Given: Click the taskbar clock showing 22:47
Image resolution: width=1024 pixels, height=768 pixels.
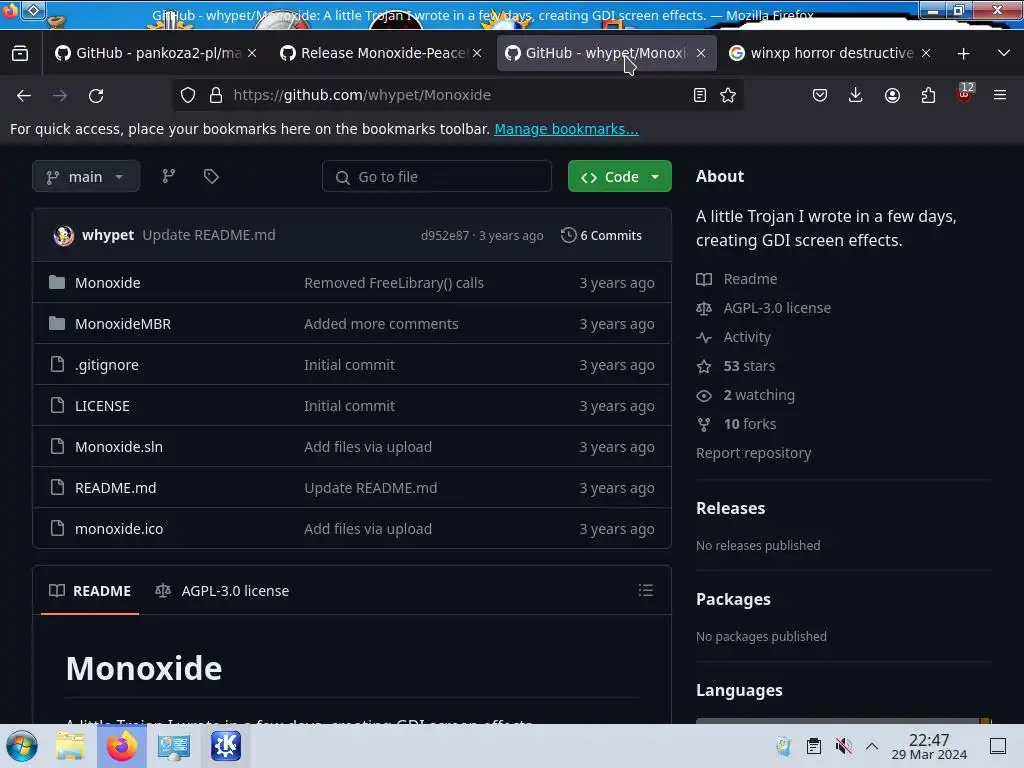Looking at the screenshot, I should (929, 746).
